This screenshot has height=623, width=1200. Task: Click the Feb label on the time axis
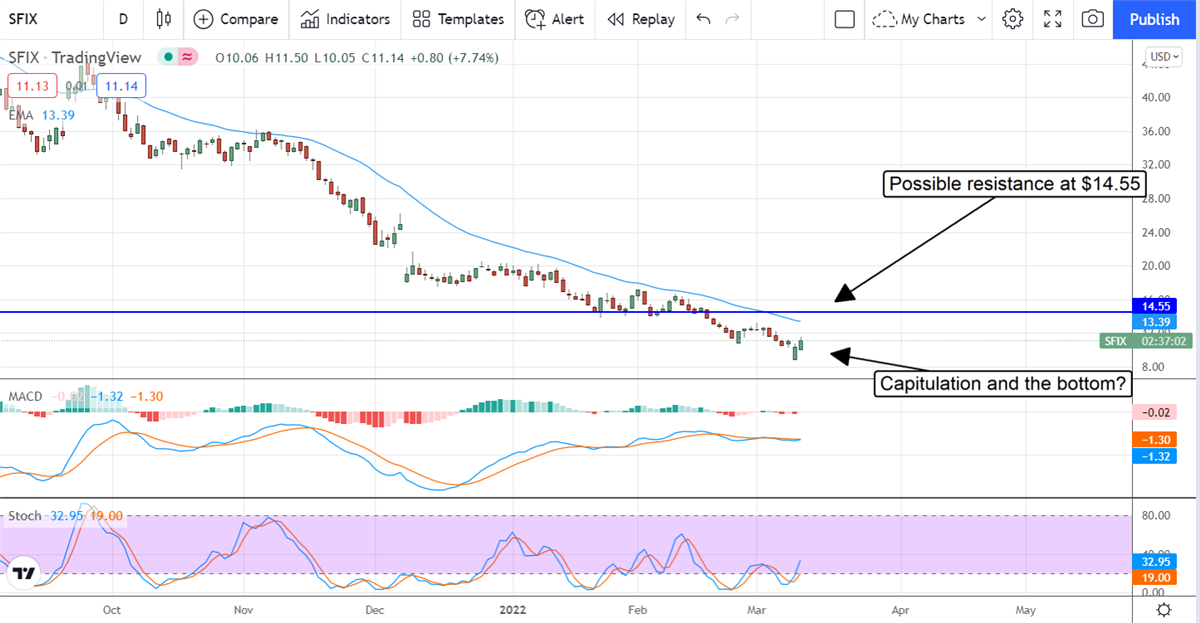point(636,608)
